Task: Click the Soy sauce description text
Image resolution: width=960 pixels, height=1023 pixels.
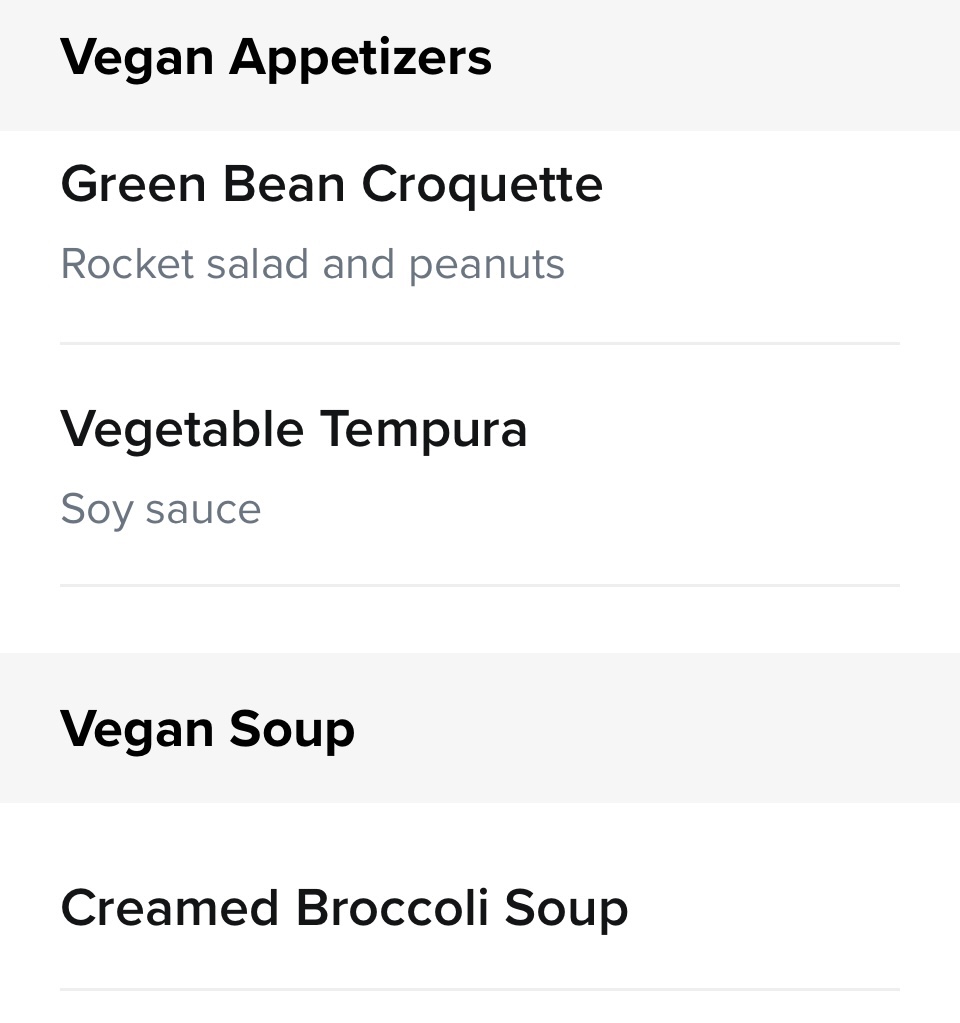Action: coord(160,509)
